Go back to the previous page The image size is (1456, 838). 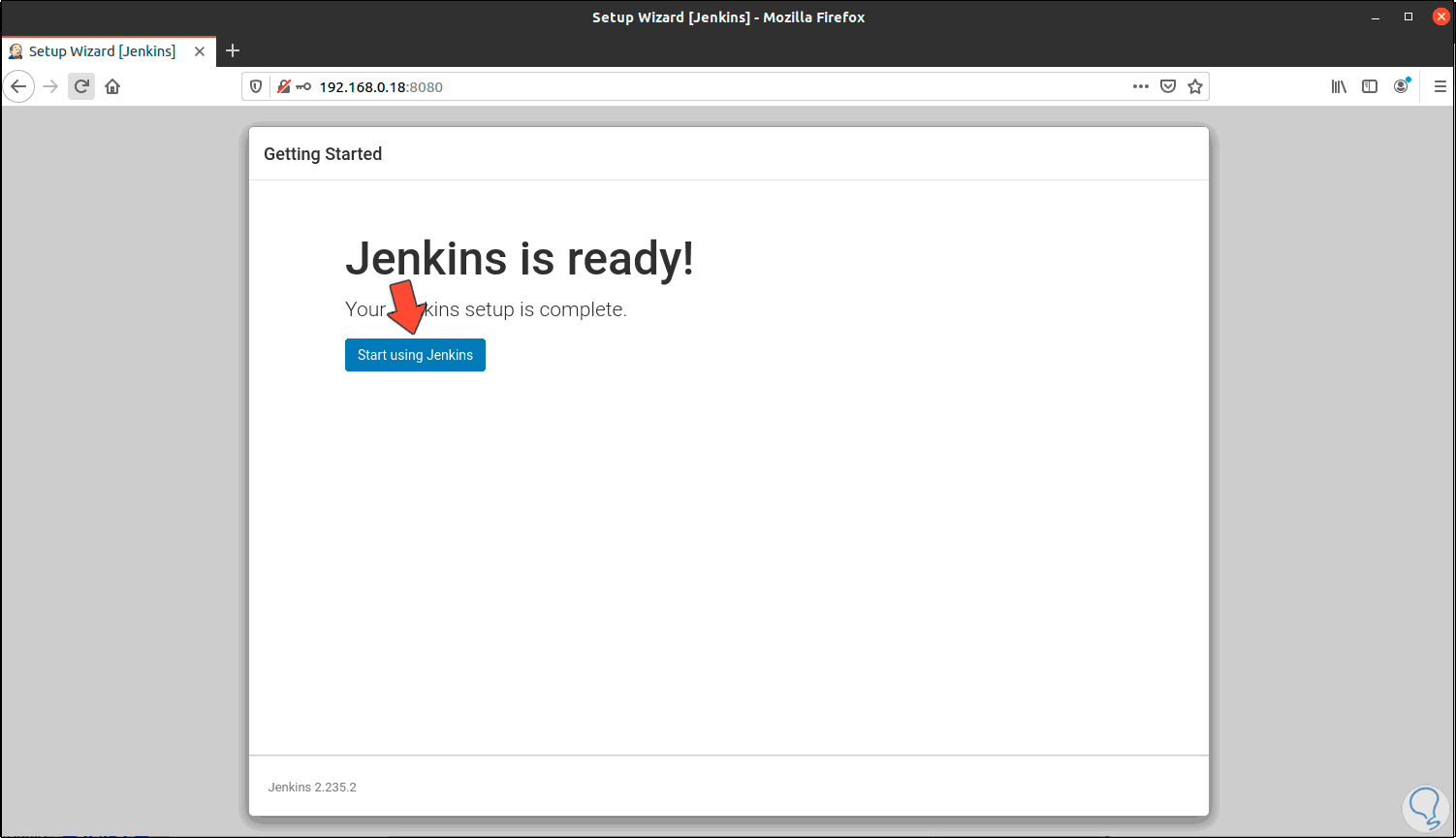tap(18, 86)
